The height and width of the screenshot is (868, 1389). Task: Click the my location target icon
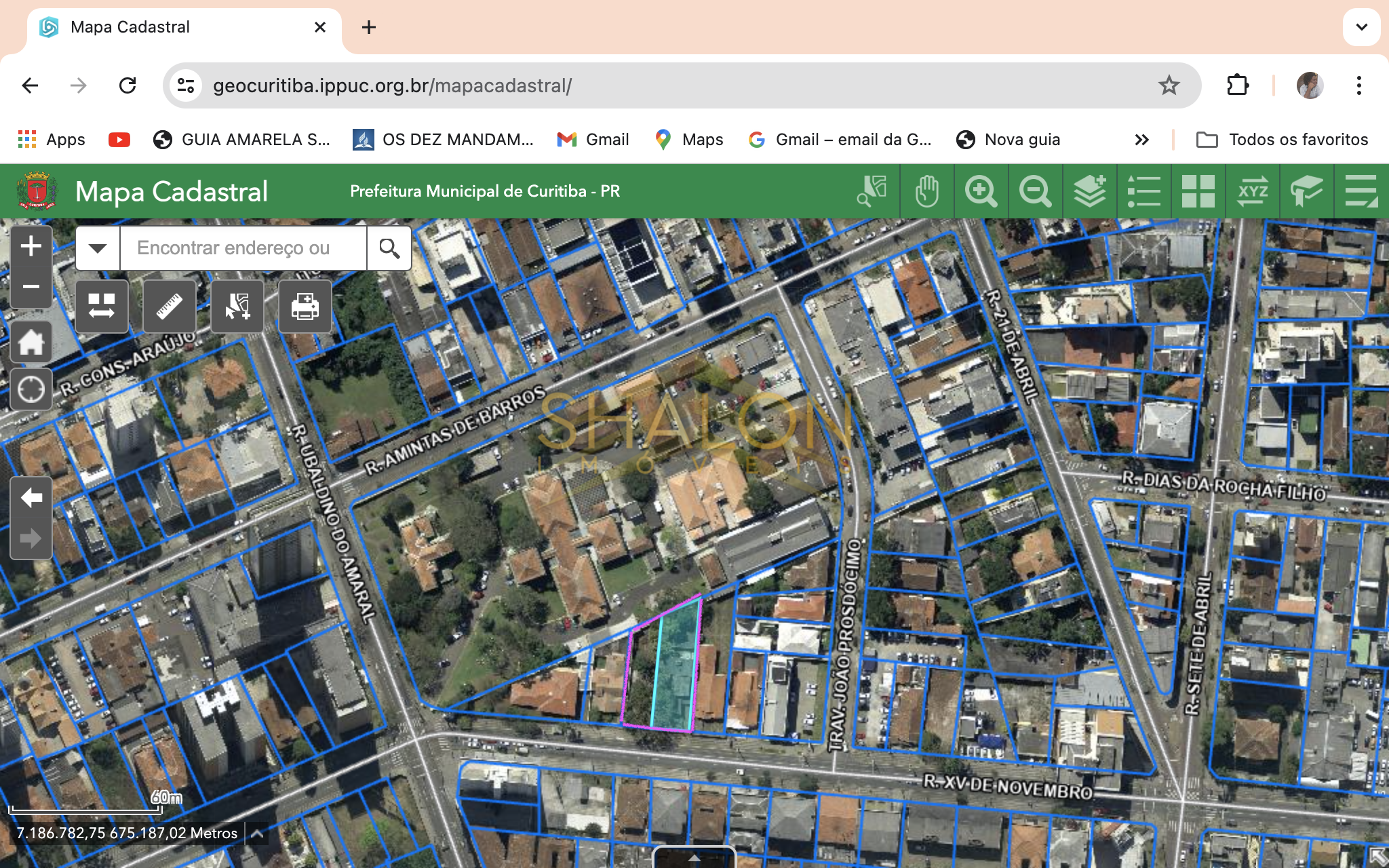31,389
